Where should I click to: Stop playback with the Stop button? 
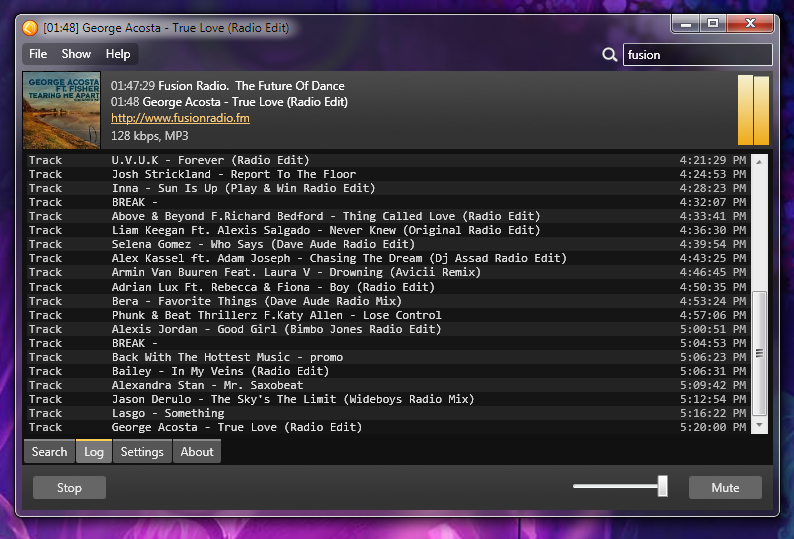point(69,487)
